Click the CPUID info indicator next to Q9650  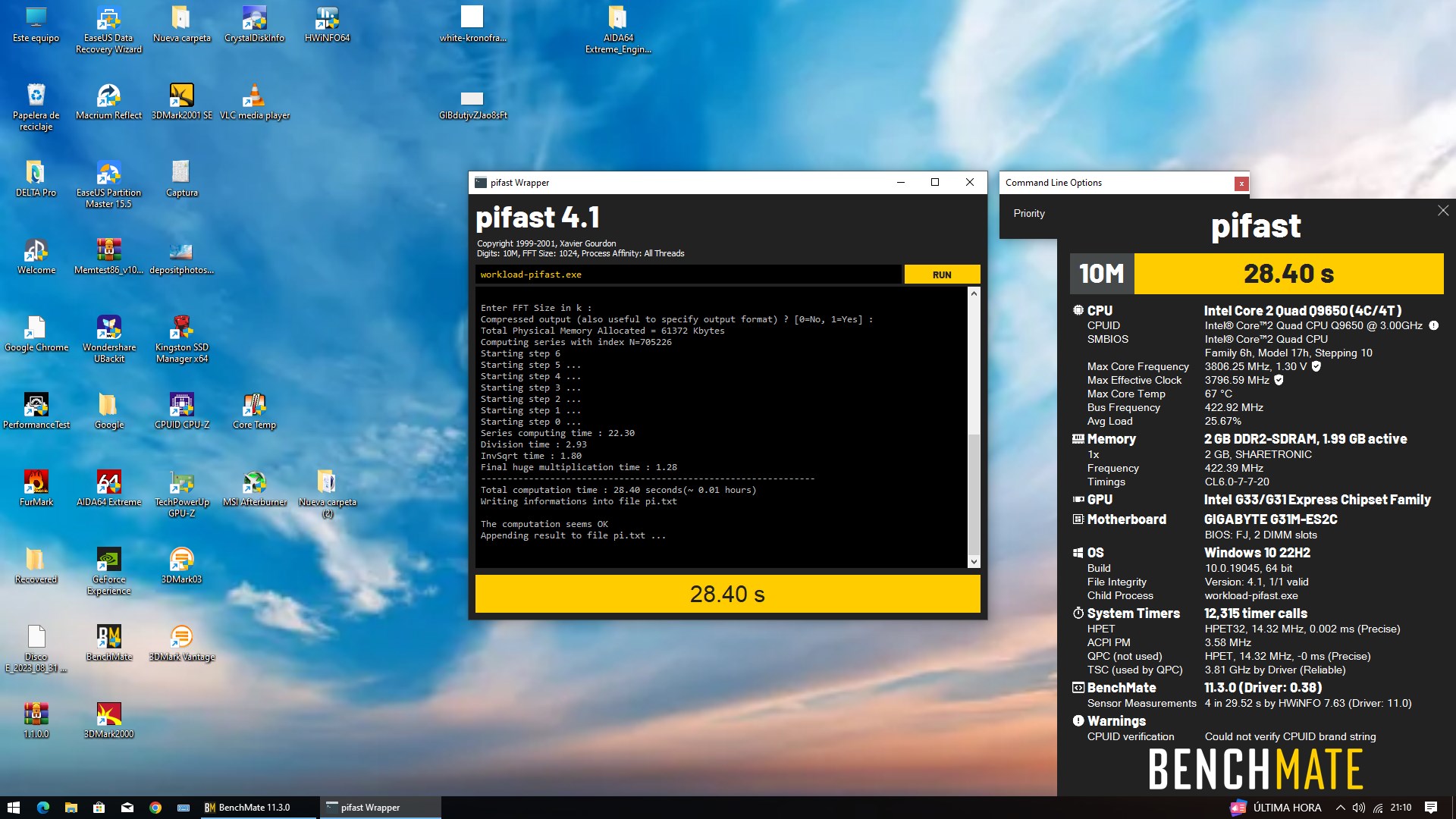1433,325
